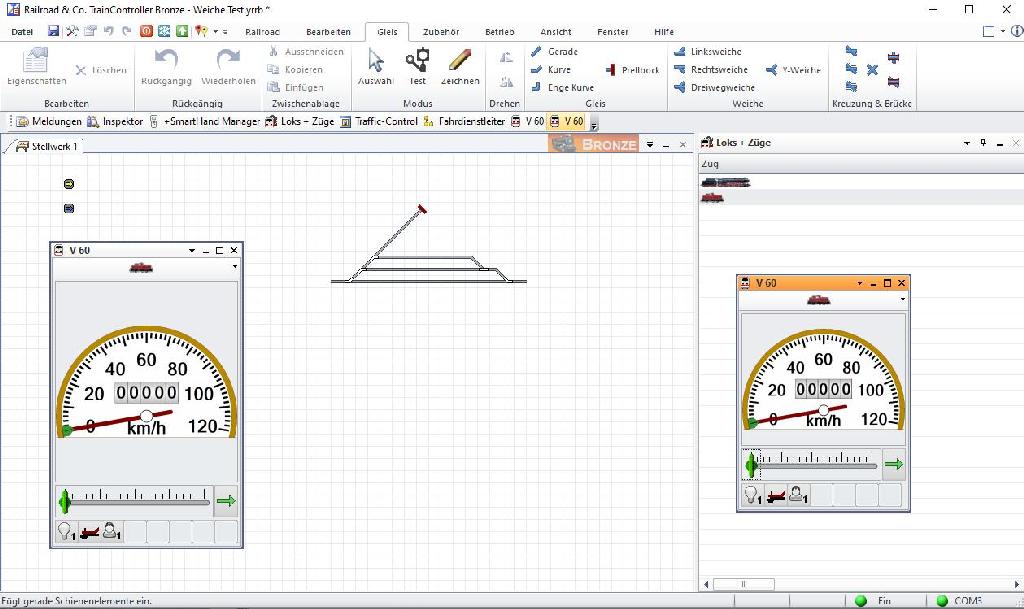
Task: Choose the Zeichnen pencil tool
Action: tap(460, 66)
